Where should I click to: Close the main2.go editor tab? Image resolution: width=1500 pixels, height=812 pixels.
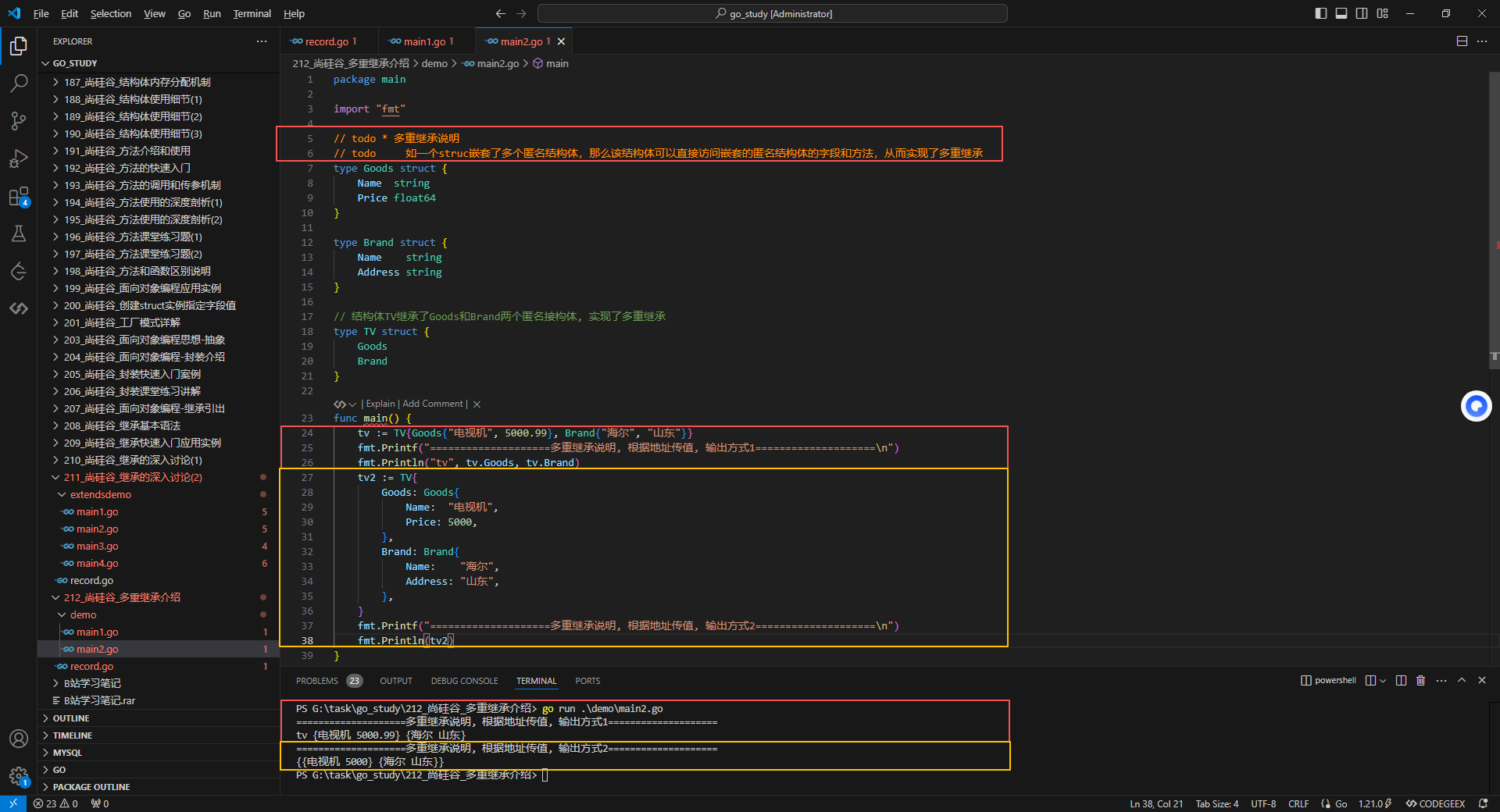tap(561, 41)
